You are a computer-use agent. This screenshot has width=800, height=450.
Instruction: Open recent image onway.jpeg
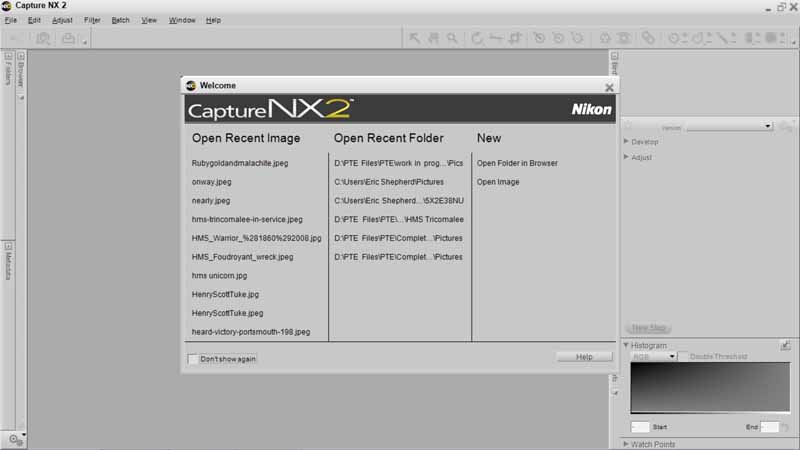211,182
